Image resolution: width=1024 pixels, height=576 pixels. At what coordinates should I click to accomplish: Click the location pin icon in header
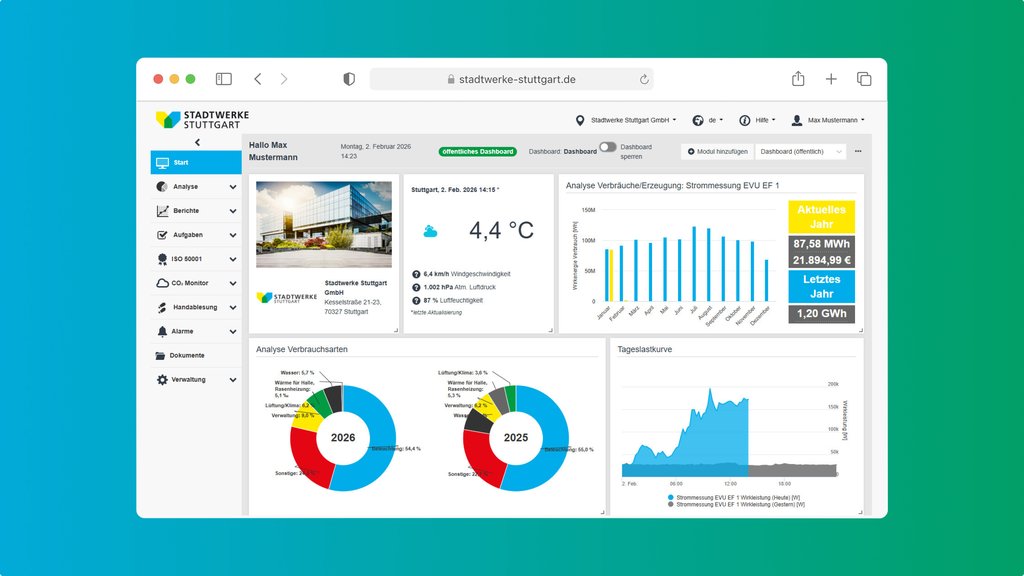[579, 120]
